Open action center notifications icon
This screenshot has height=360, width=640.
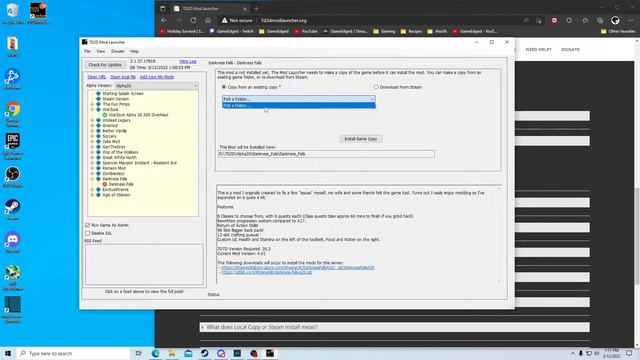point(629,353)
